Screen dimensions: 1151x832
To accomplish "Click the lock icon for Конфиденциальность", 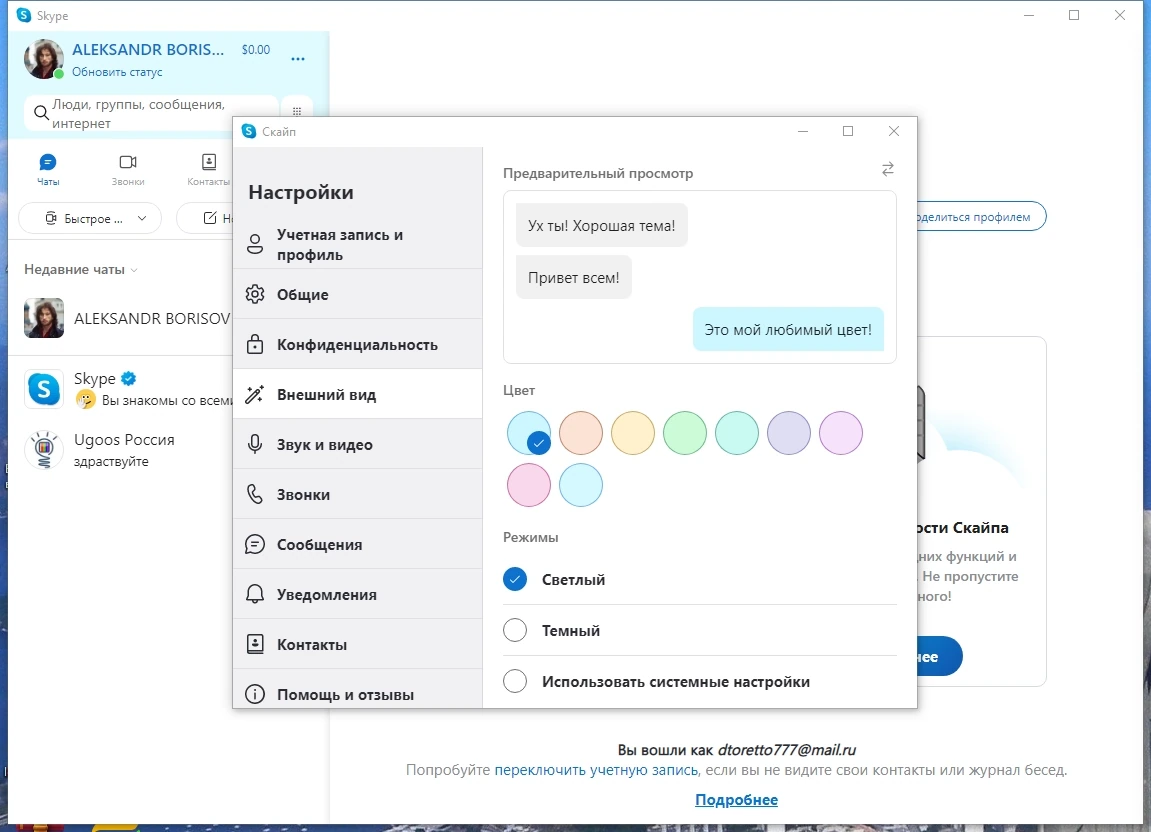I will coord(255,344).
